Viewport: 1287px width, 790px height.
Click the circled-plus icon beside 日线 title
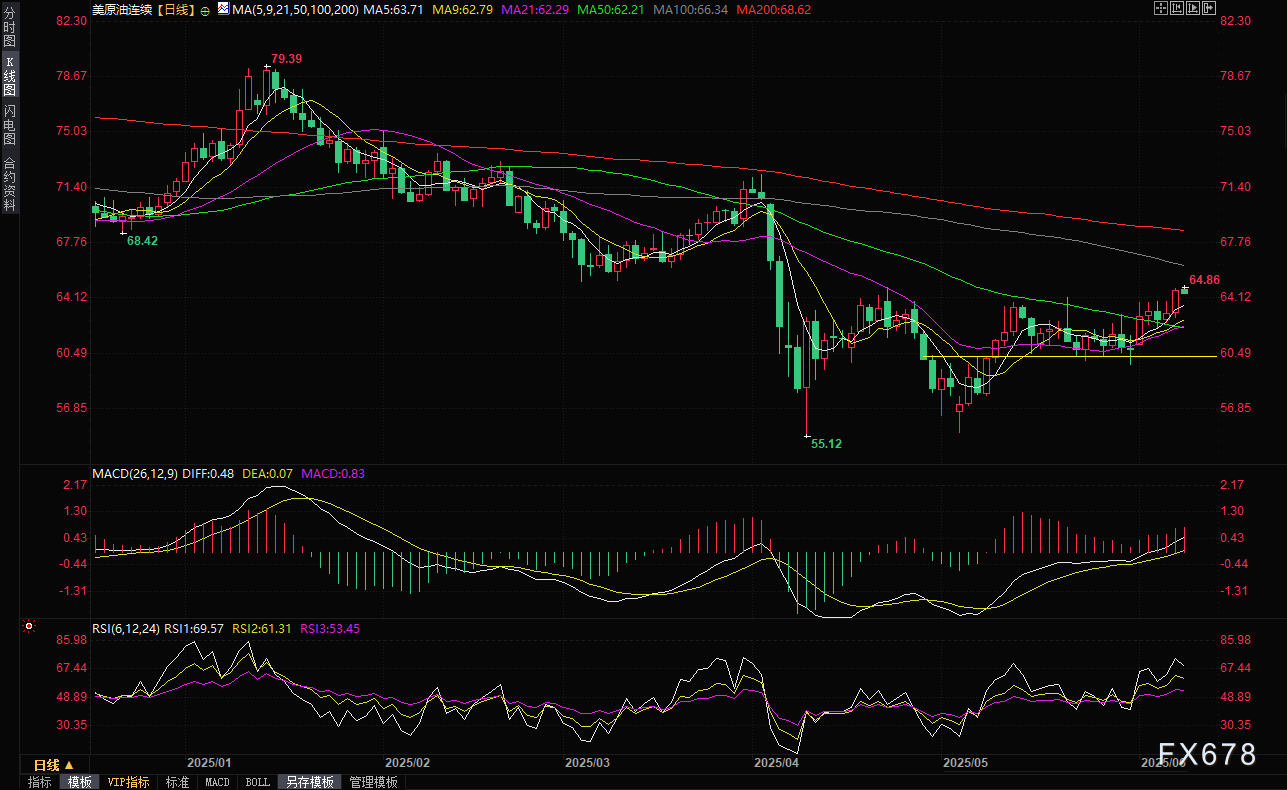tap(205, 11)
